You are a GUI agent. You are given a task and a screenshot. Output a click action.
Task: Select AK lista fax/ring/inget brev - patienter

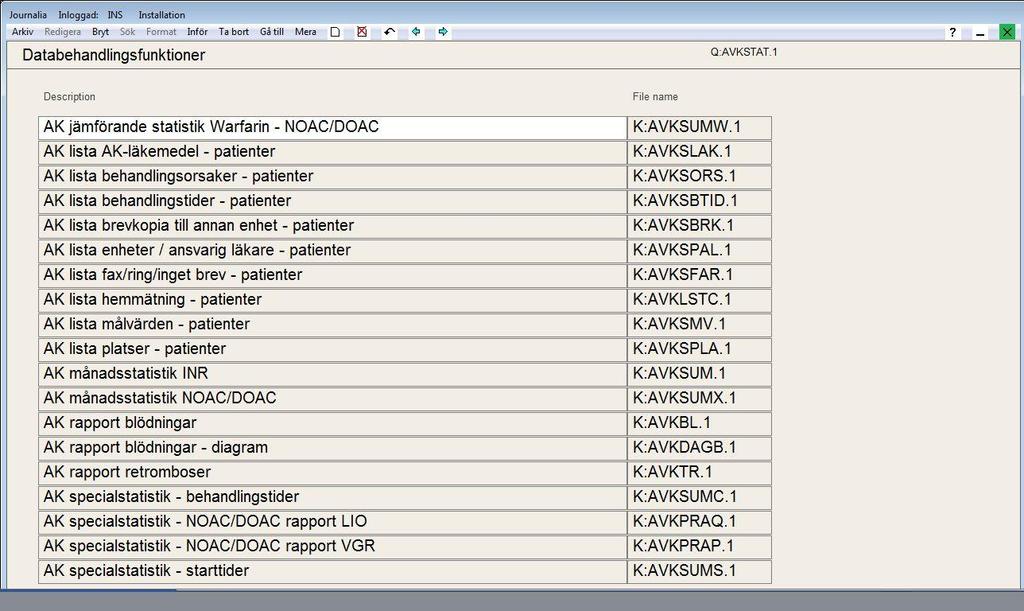[332, 275]
